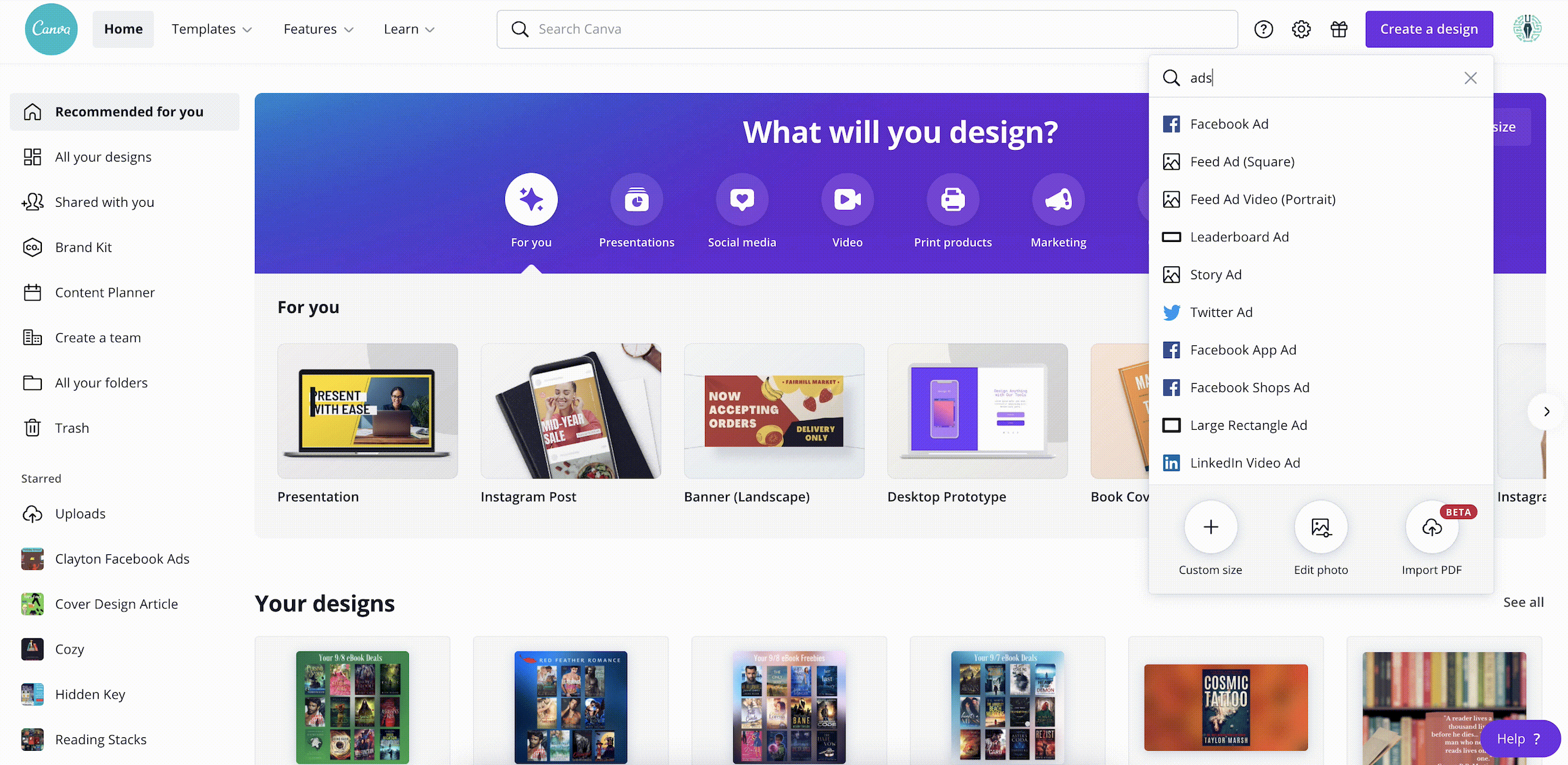
Task: Expand the Learn dropdown menu
Action: (409, 29)
